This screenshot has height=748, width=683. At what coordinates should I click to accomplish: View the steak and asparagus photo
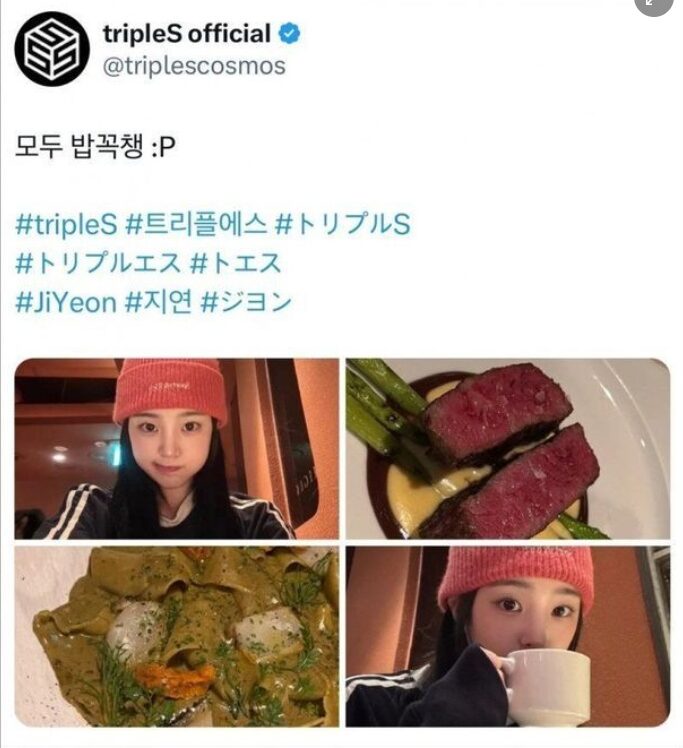[x=508, y=448]
